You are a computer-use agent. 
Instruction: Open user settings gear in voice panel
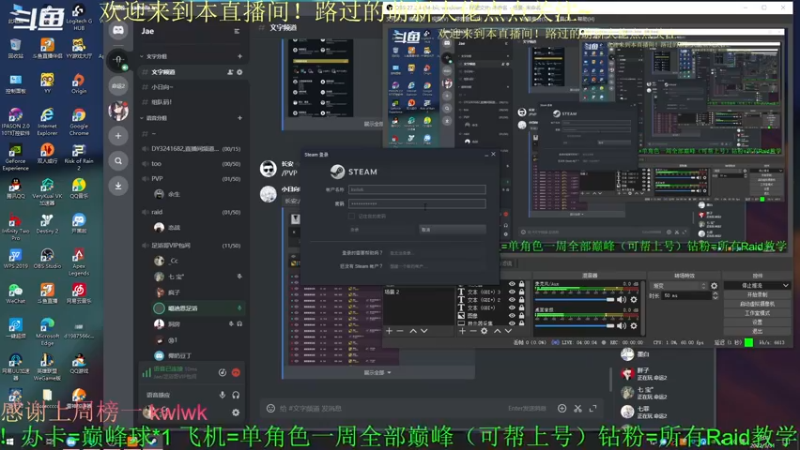point(236,412)
